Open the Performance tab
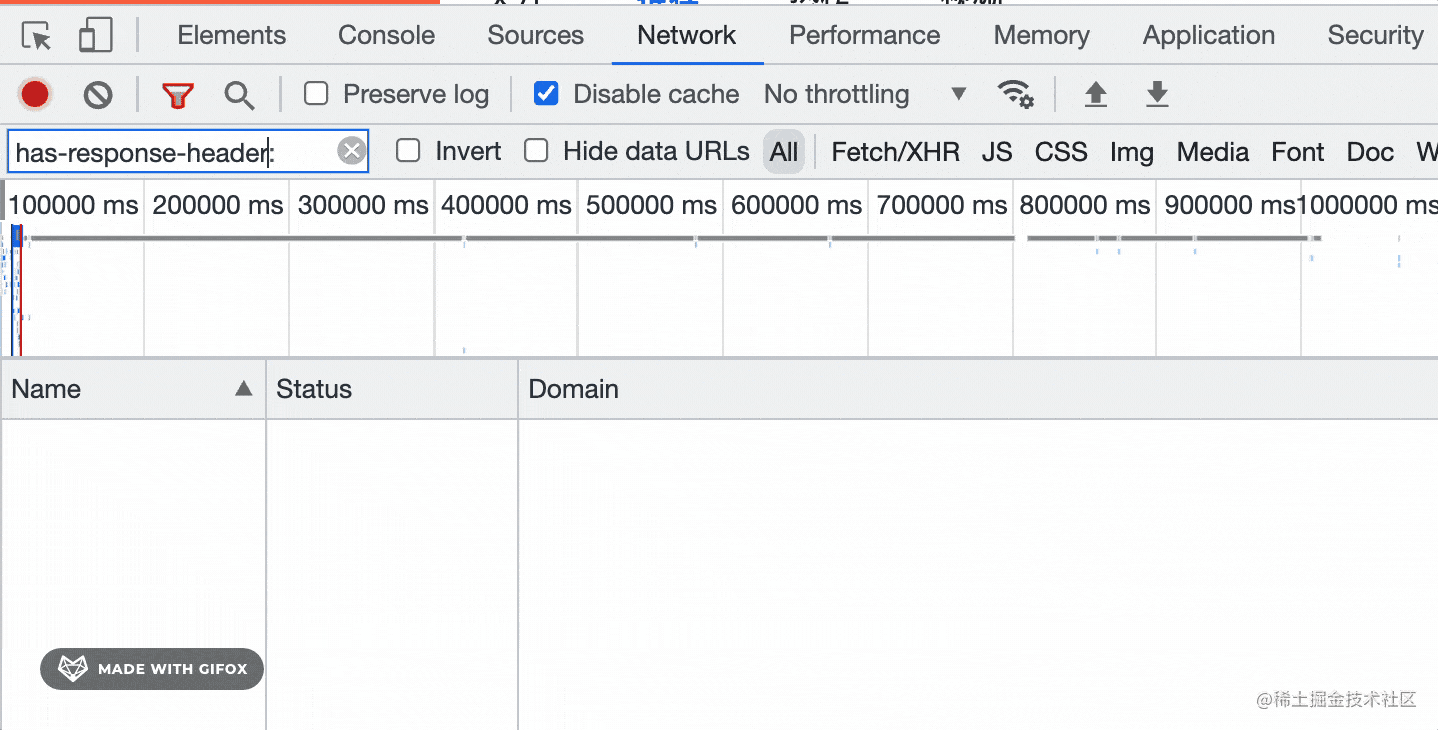The width and height of the screenshot is (1438, 730). click(x=864, y=35)
